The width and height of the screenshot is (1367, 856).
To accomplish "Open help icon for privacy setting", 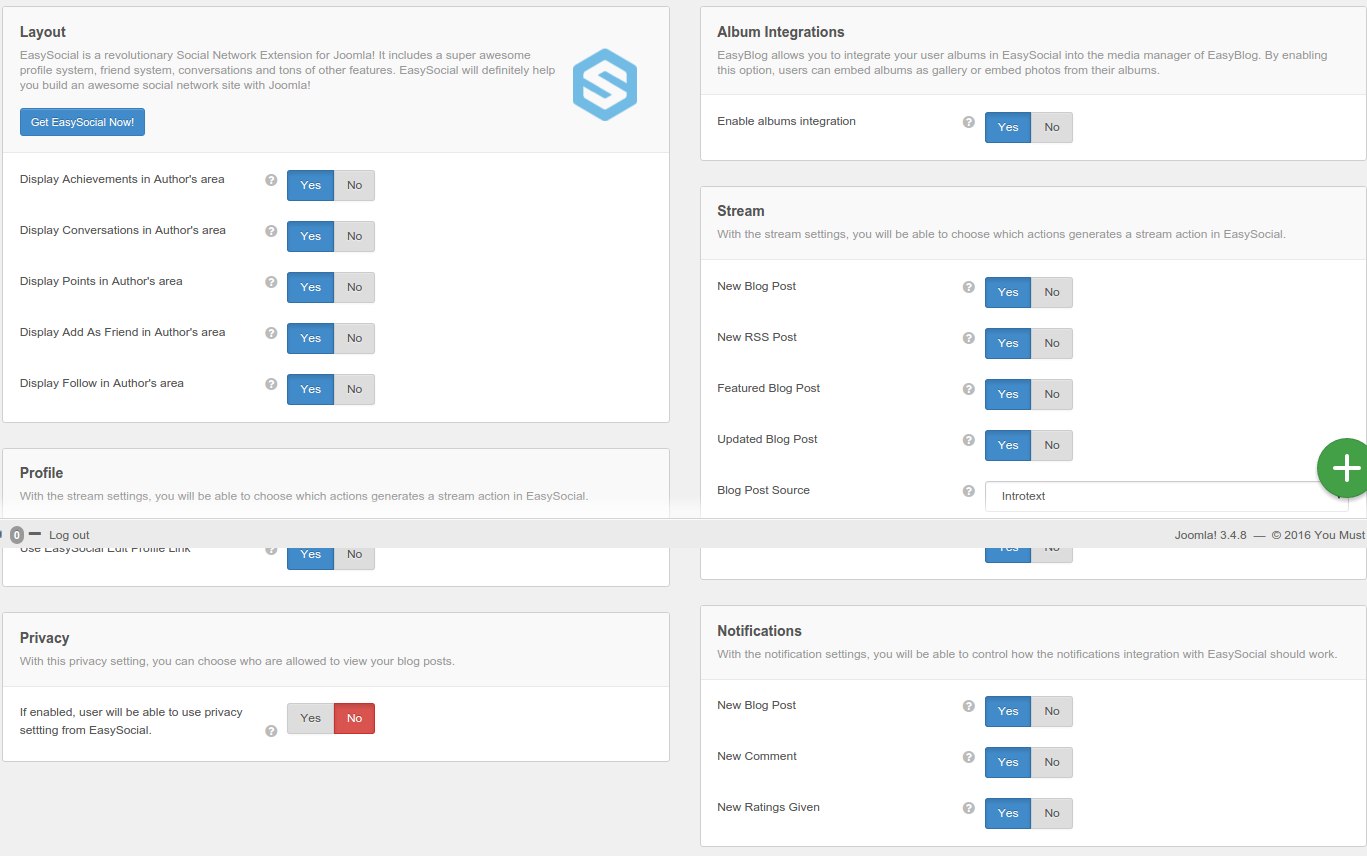I will pyautogui.click(x=271, y=731).
